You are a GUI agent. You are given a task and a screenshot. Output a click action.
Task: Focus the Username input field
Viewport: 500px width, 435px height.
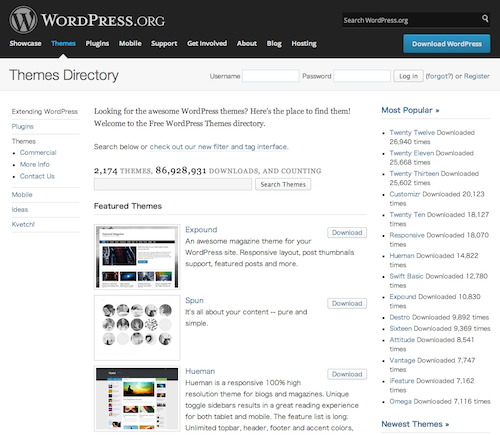tap(271, 76)
